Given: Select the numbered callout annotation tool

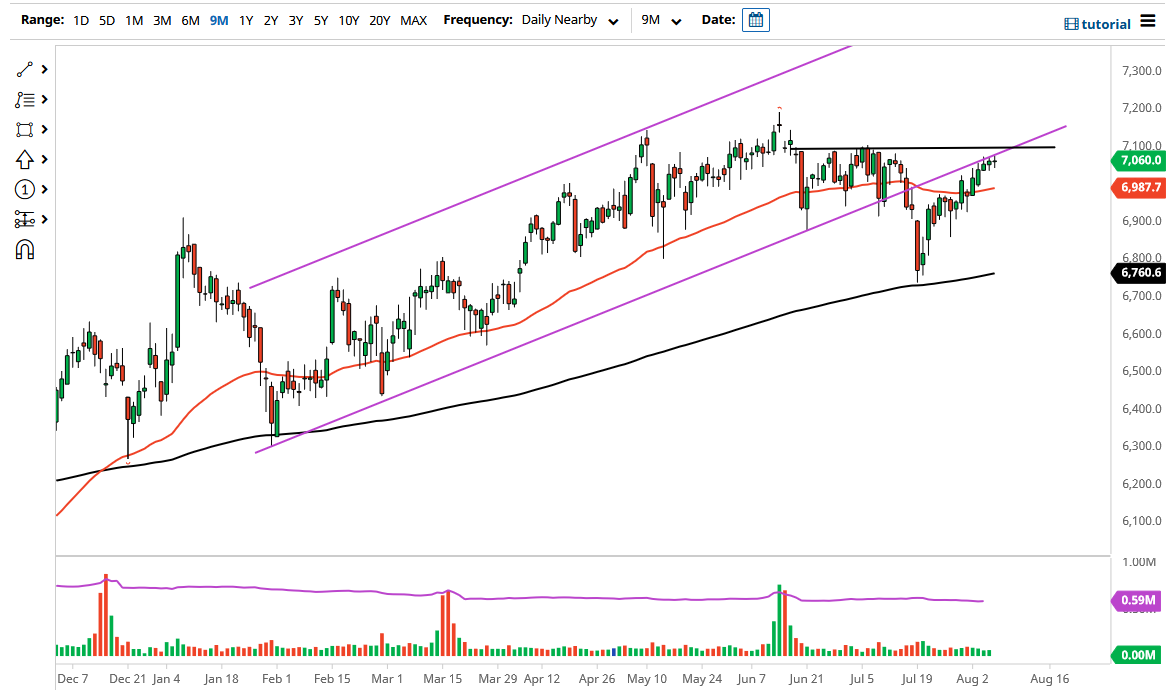Looking at the screenshot, I should [25, 189].
